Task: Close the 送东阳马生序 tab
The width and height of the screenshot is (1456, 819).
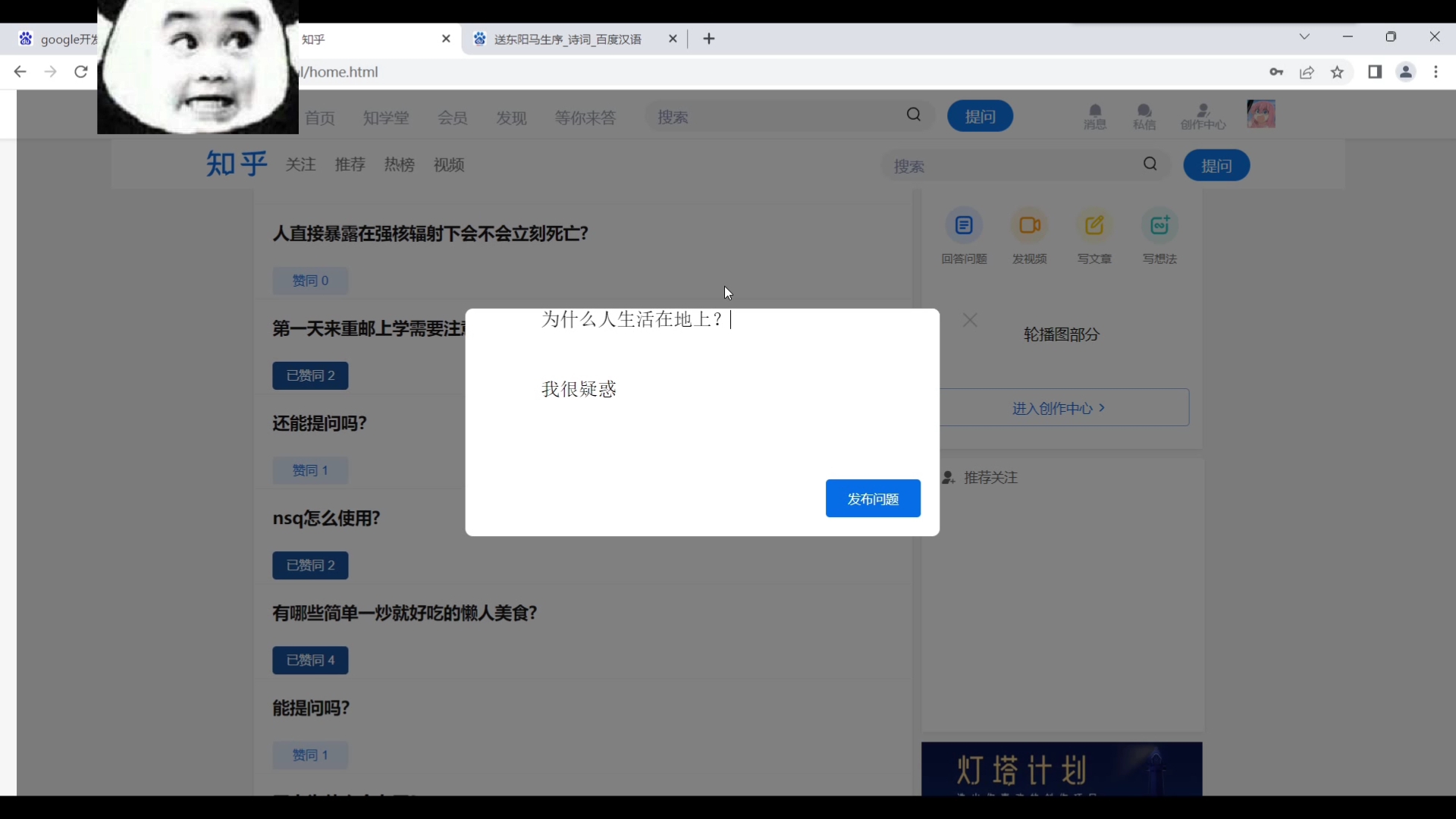Action: point(673,39)
